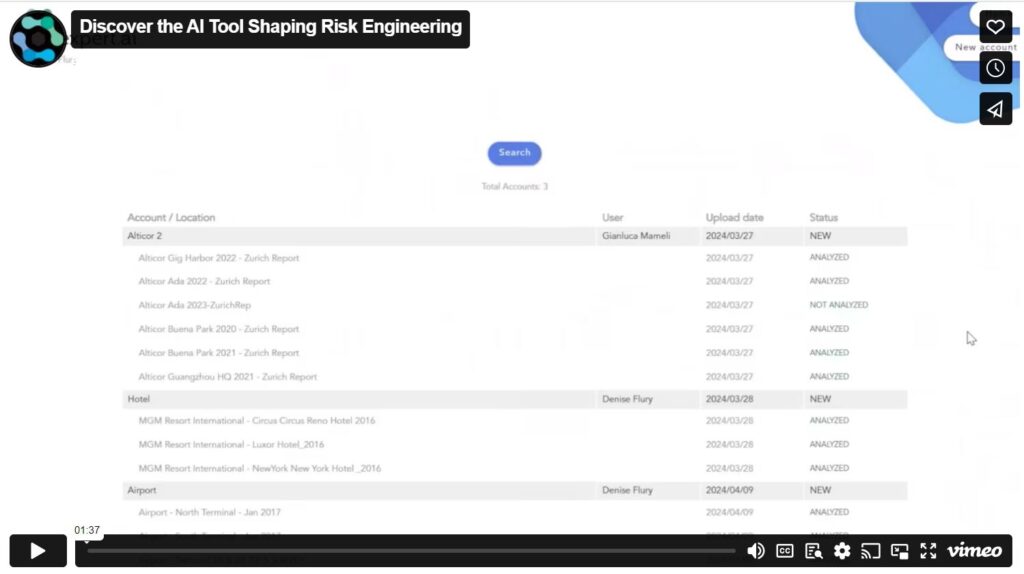Toggle closed captions (CC)

click(x=784, y=551)
